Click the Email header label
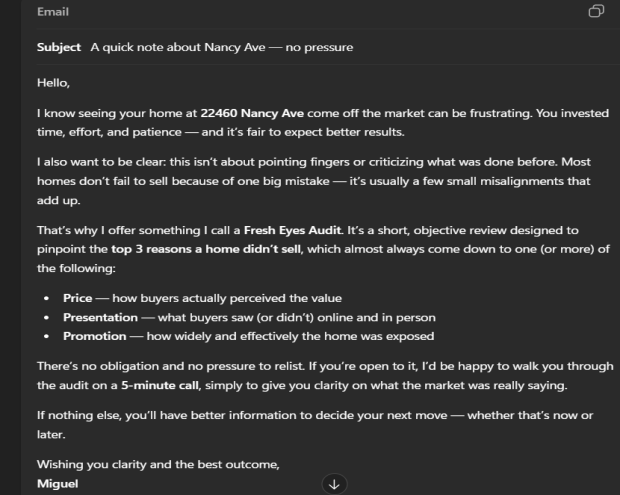Image resolution: width=620 pixels, height=495 pixels. (52, 12)
